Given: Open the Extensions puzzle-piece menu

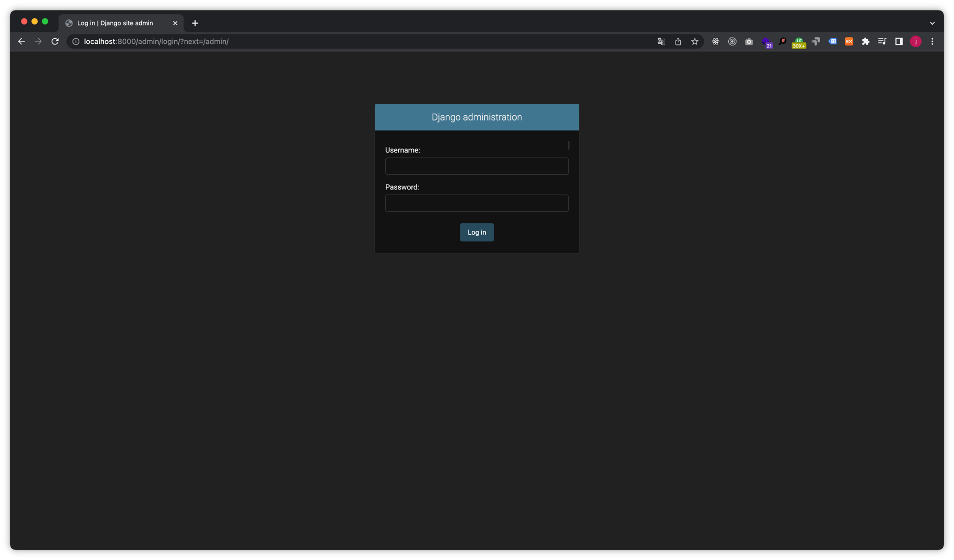Looking at the screenshot, I should click(865, 41).
